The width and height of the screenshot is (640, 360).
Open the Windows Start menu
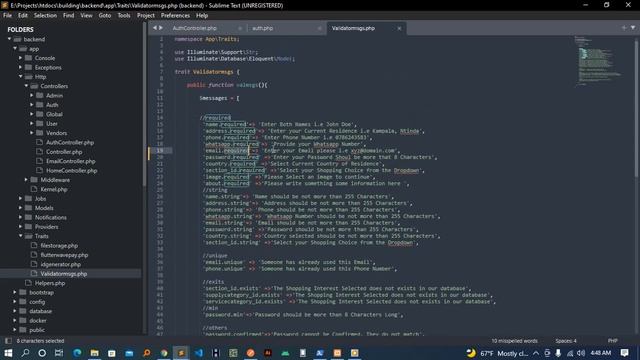click(x=8, y=353)
